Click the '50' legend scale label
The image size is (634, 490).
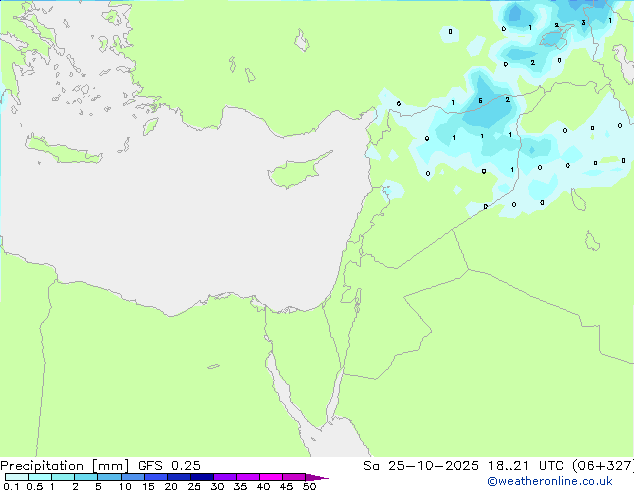(x=309, y=486)
